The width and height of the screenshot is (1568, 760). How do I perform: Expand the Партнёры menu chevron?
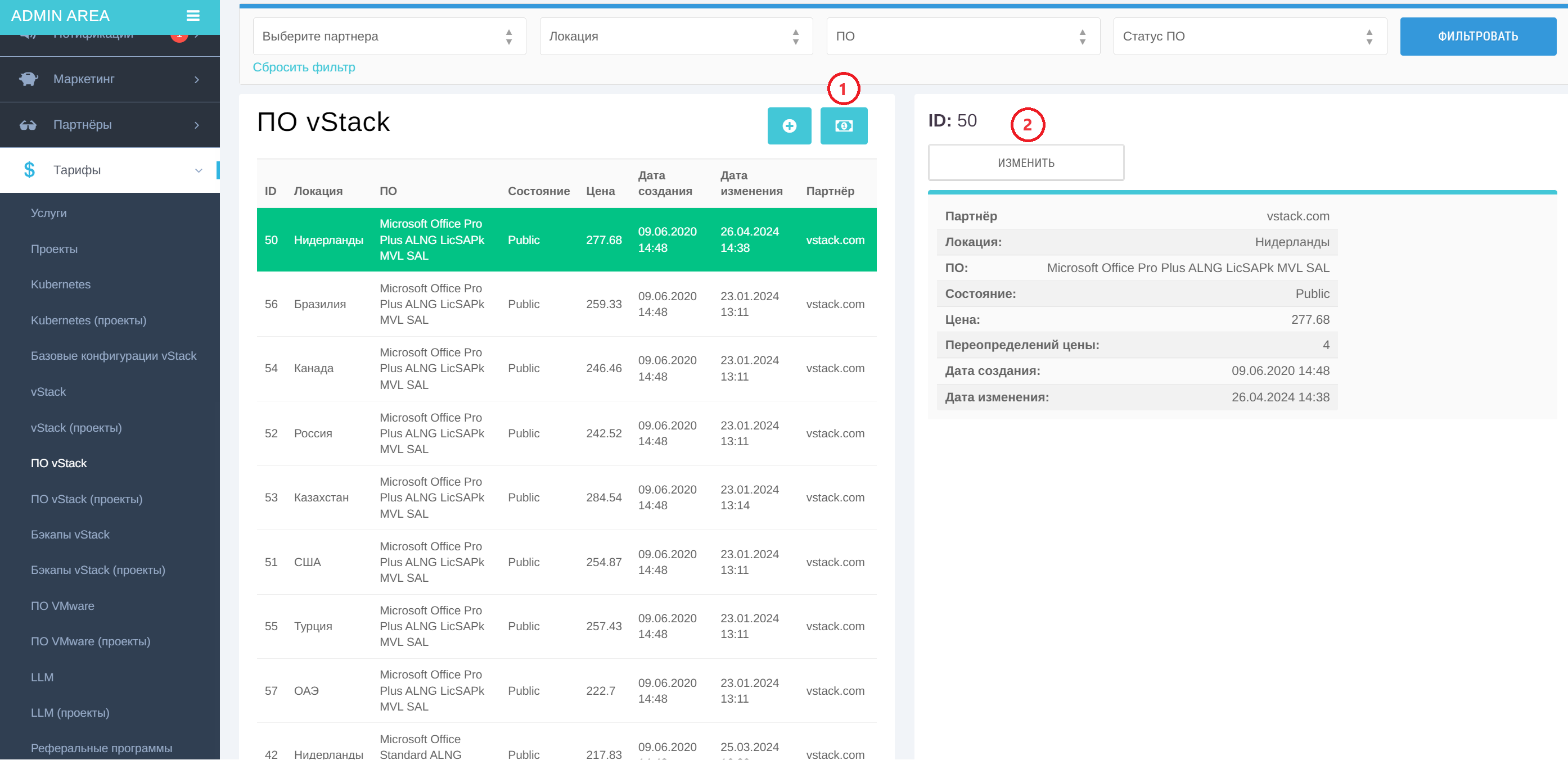point(197,125)
